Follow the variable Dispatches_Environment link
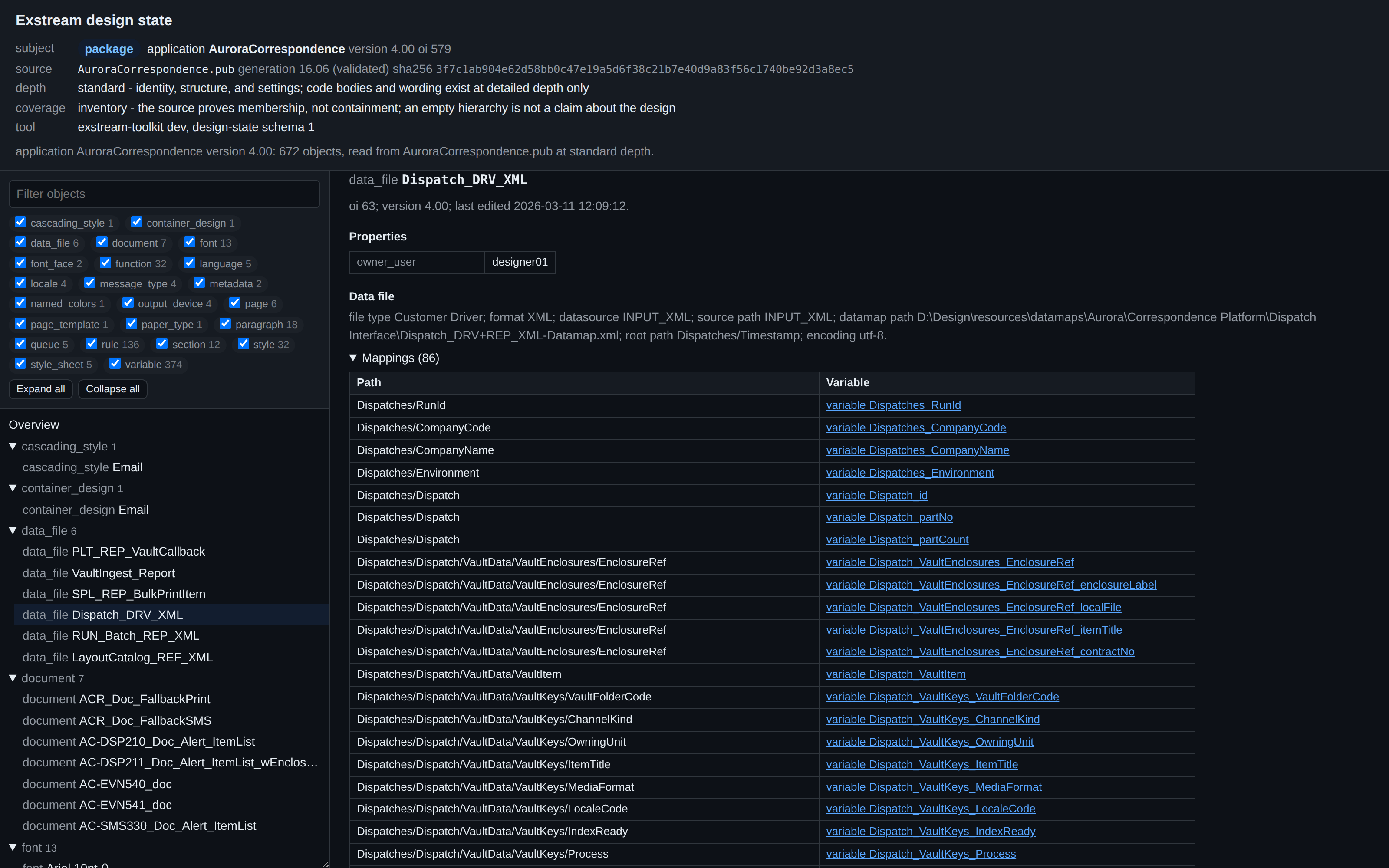This screenshot has width=1389, height=868. [x=910, y=473]
